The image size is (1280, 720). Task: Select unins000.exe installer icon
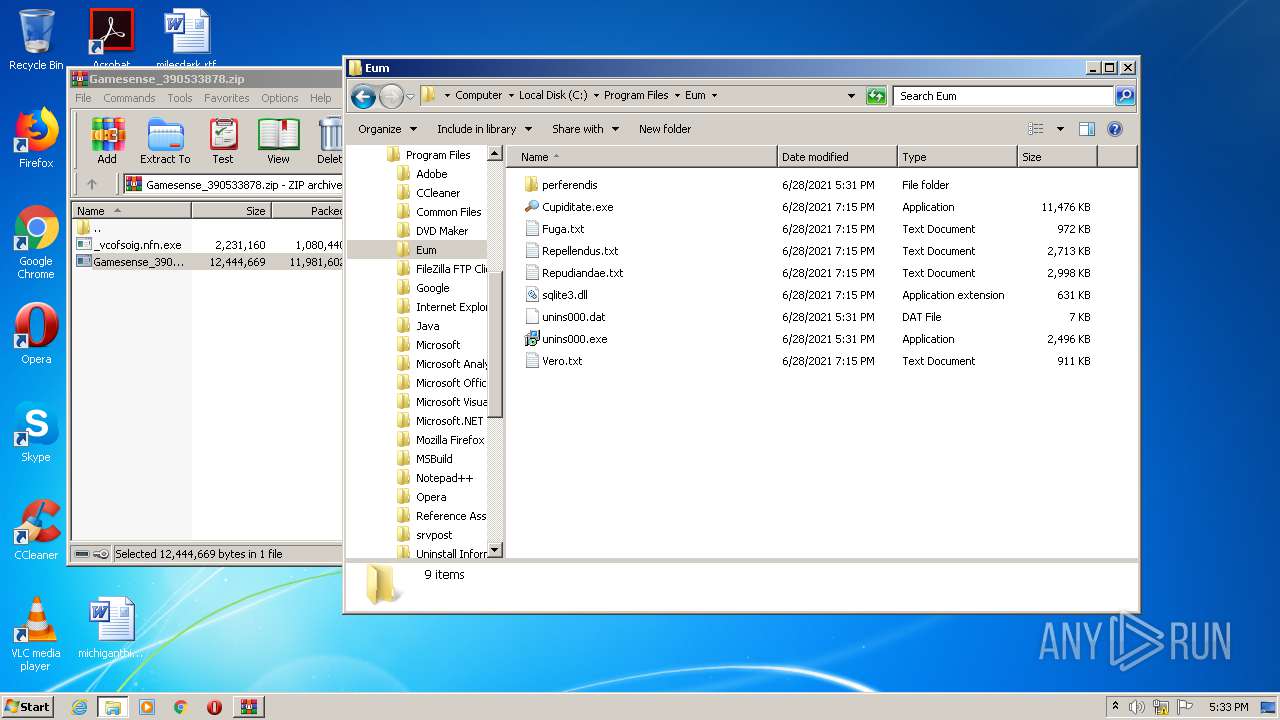point(532,339)
